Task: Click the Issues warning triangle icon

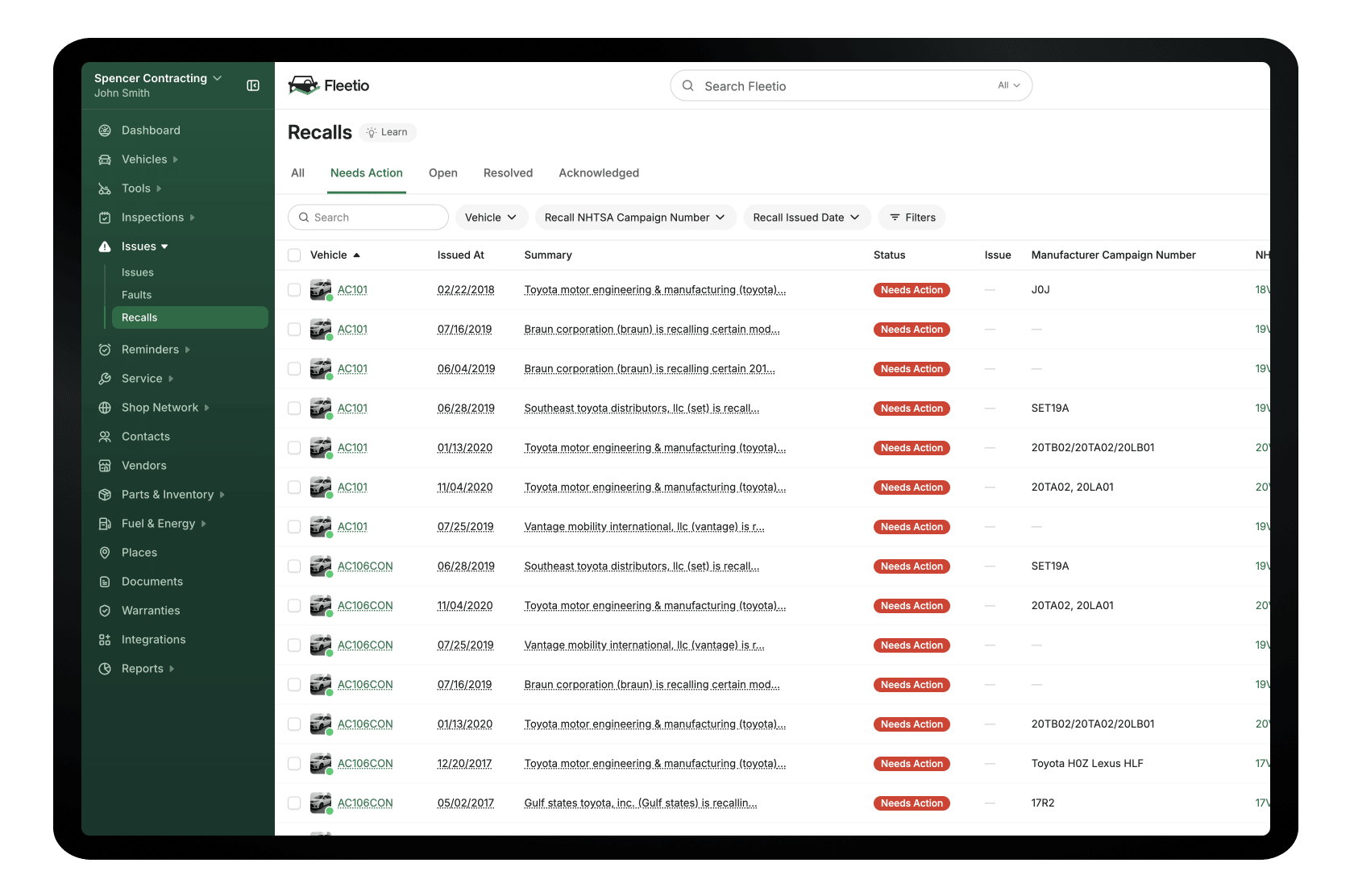Action: tap(105, 247)
